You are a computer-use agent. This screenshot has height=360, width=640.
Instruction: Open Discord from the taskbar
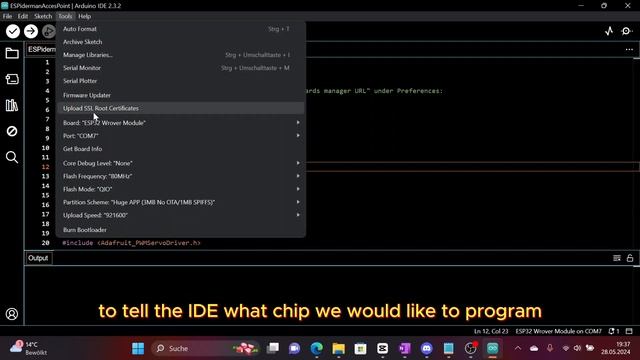pos(427,348)
